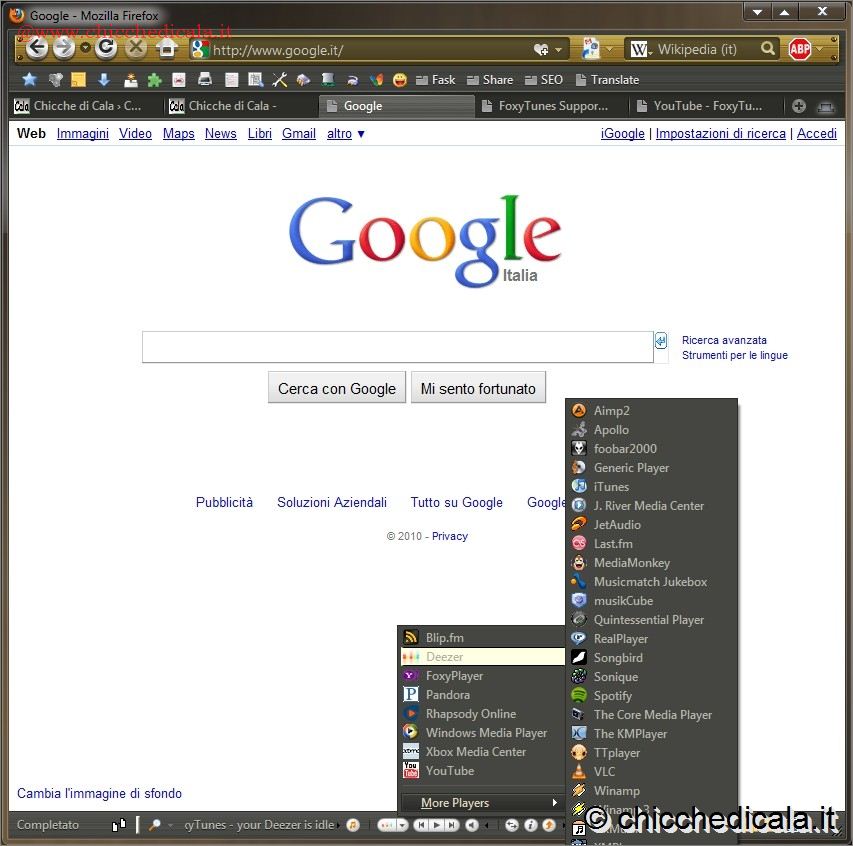Choose Spotify in the players menu
Viewport: 853px width, 846px height.
tap(612, 696)
